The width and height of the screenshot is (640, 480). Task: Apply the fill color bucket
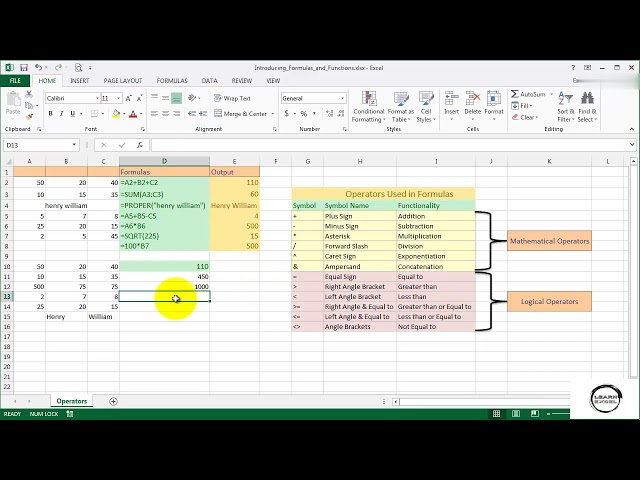tap(116, 114)
